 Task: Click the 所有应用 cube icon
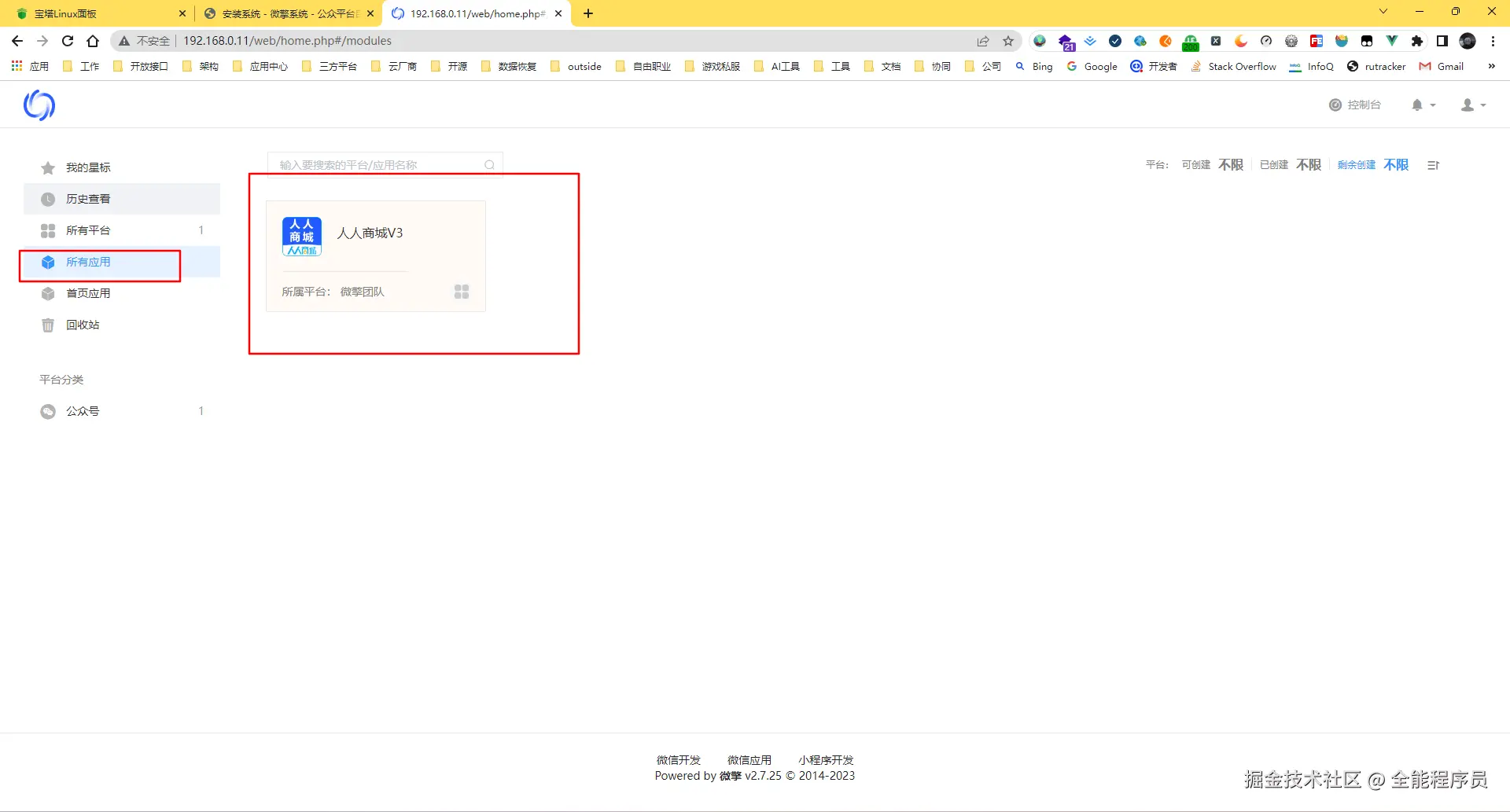(x=48, y=262)
